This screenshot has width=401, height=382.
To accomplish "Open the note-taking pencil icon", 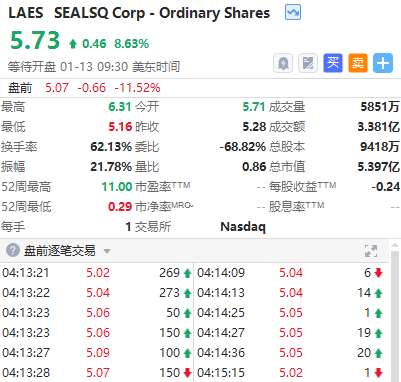I will click(x=308, y=63).
